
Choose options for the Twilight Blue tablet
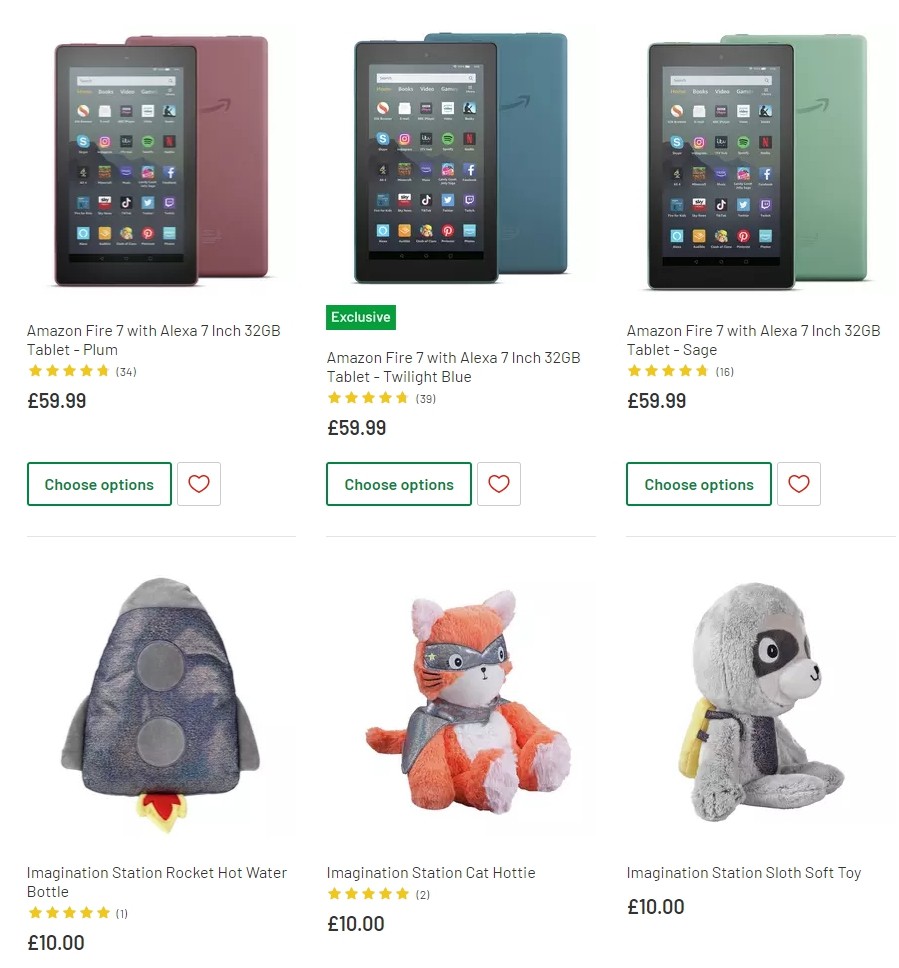click(398, 484)
